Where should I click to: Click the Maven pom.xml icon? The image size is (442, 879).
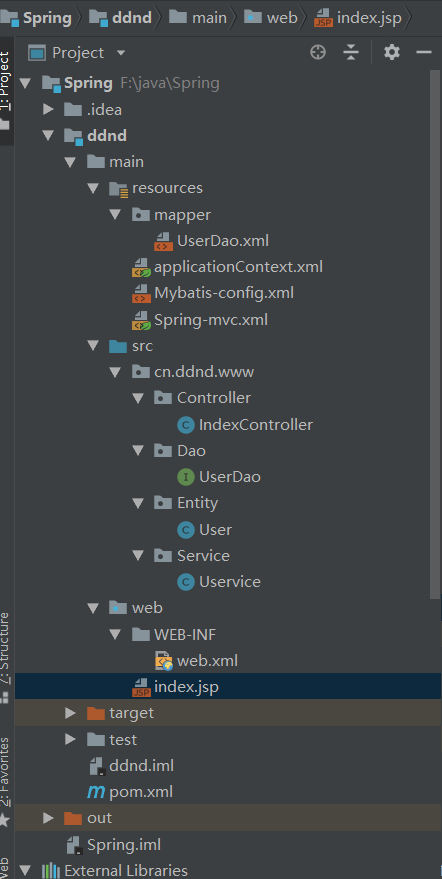pos(96,792)
